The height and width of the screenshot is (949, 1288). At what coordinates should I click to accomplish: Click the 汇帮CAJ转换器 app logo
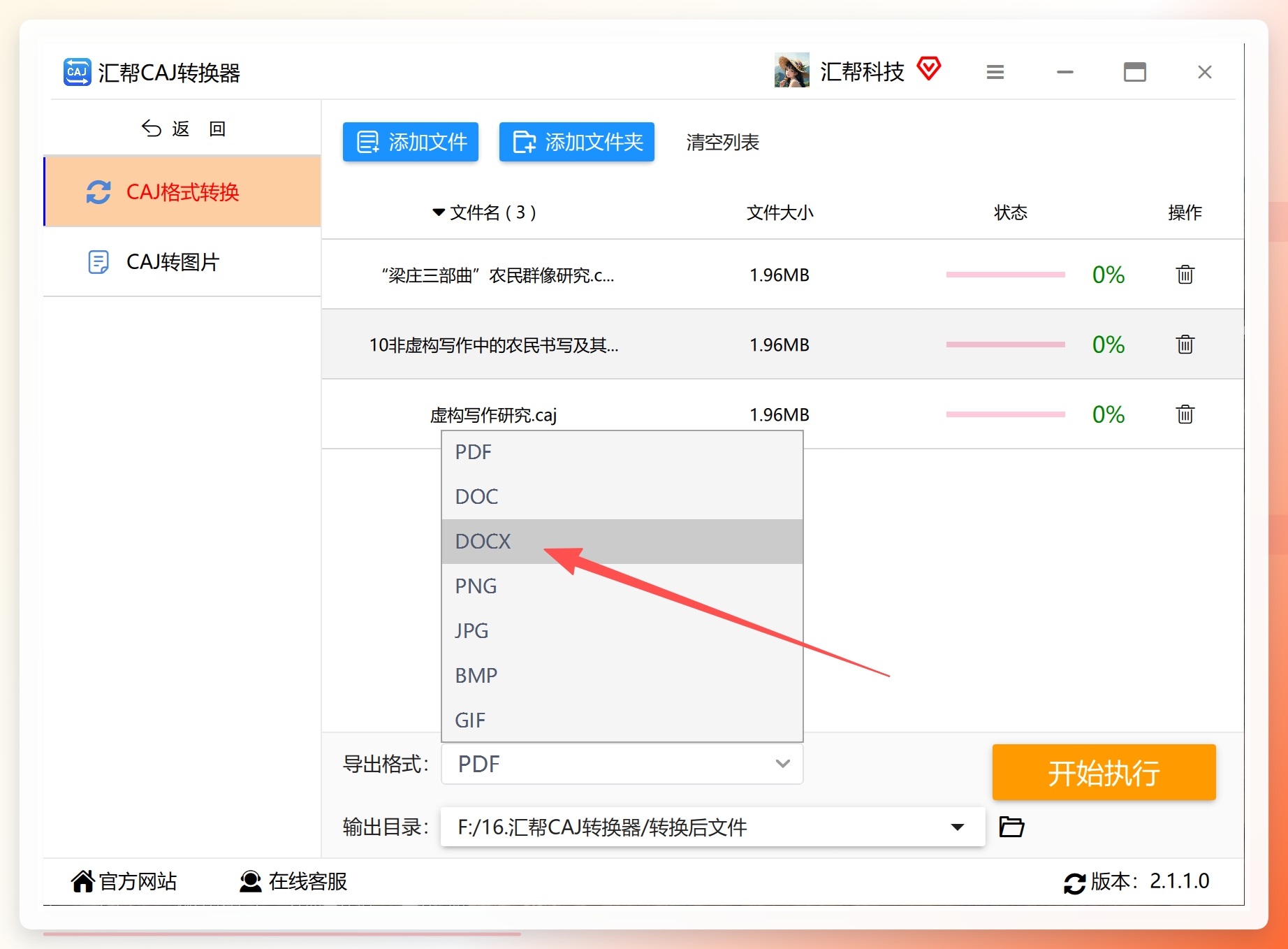point(78,72)
